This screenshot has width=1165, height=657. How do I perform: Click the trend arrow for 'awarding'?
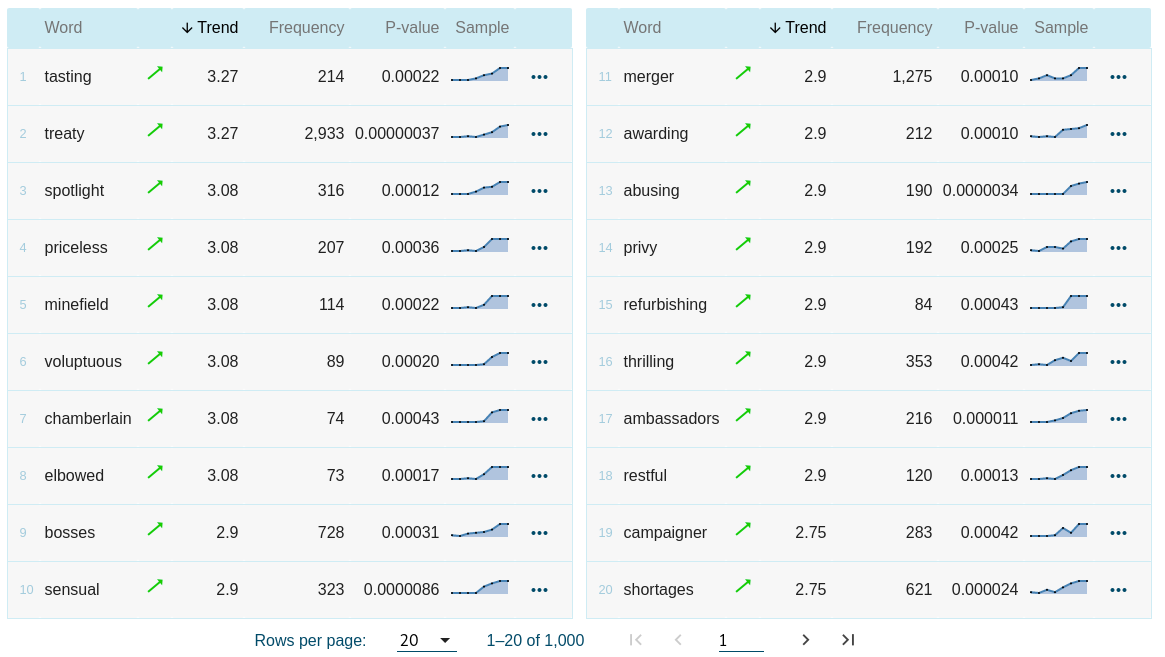click(x=743, y=133)
